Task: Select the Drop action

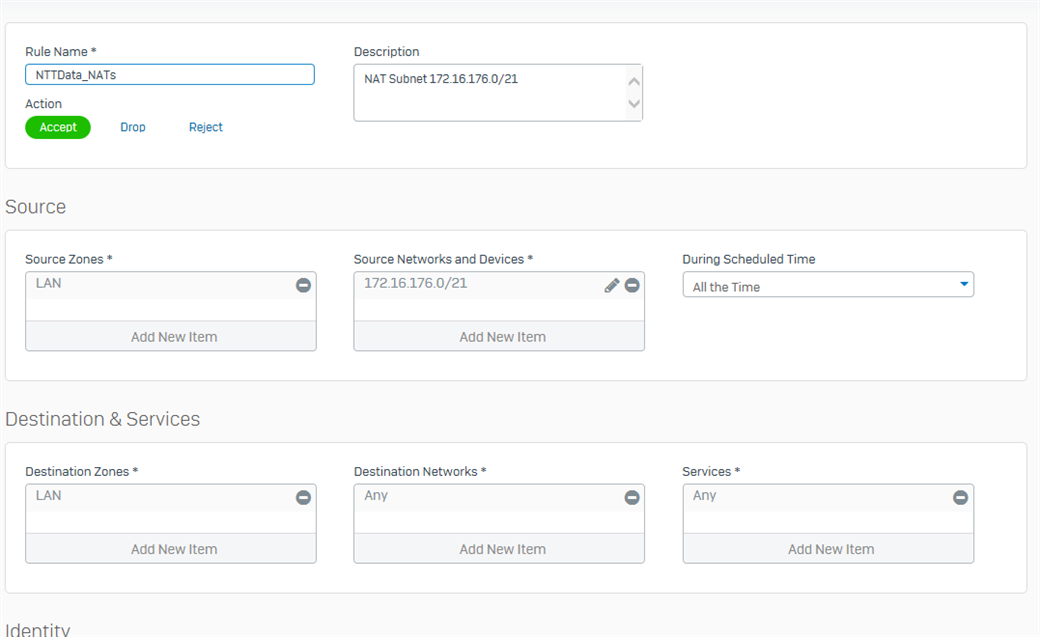Action: pos(133,127)
